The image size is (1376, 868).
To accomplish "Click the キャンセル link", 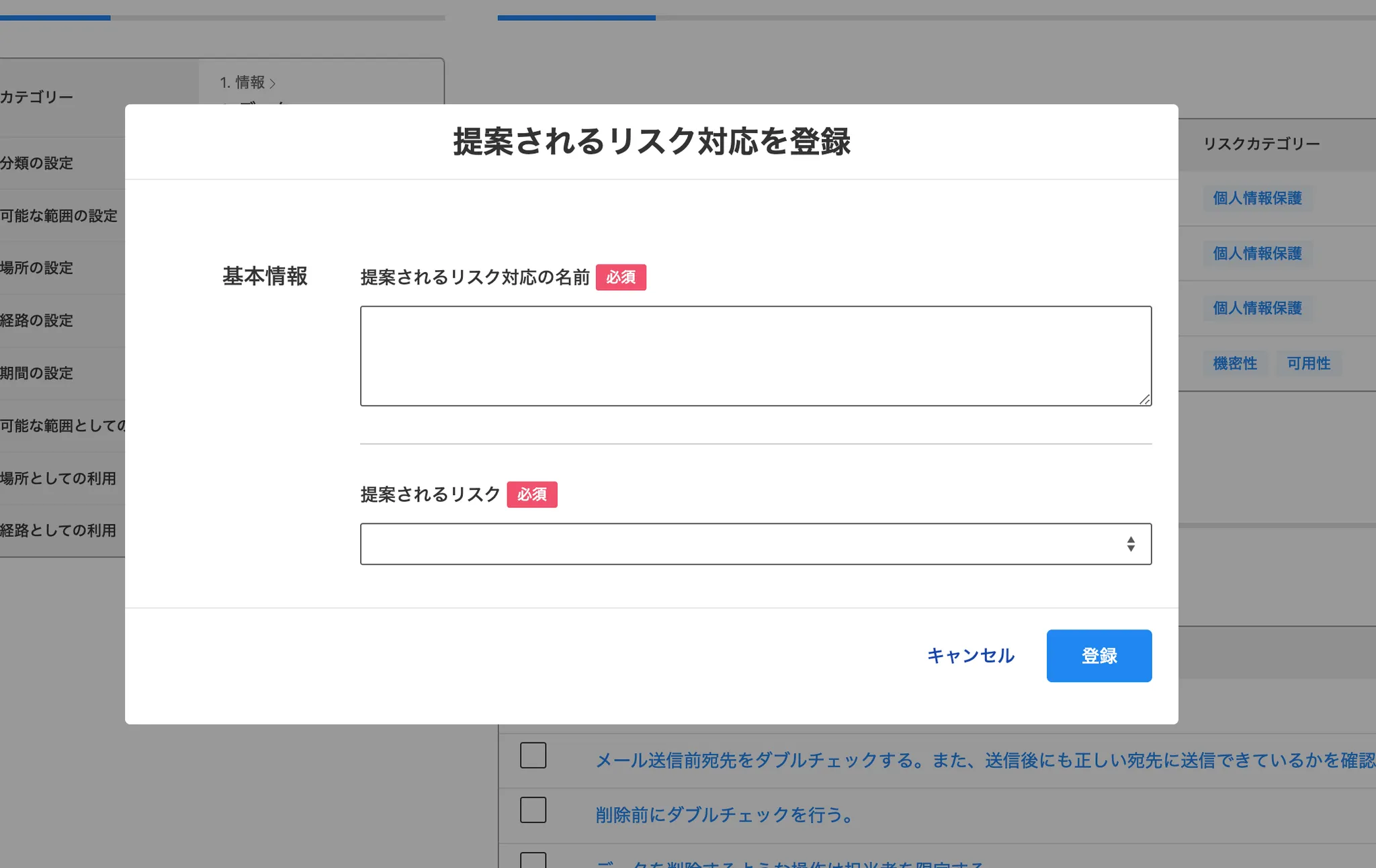I will 971,656.
